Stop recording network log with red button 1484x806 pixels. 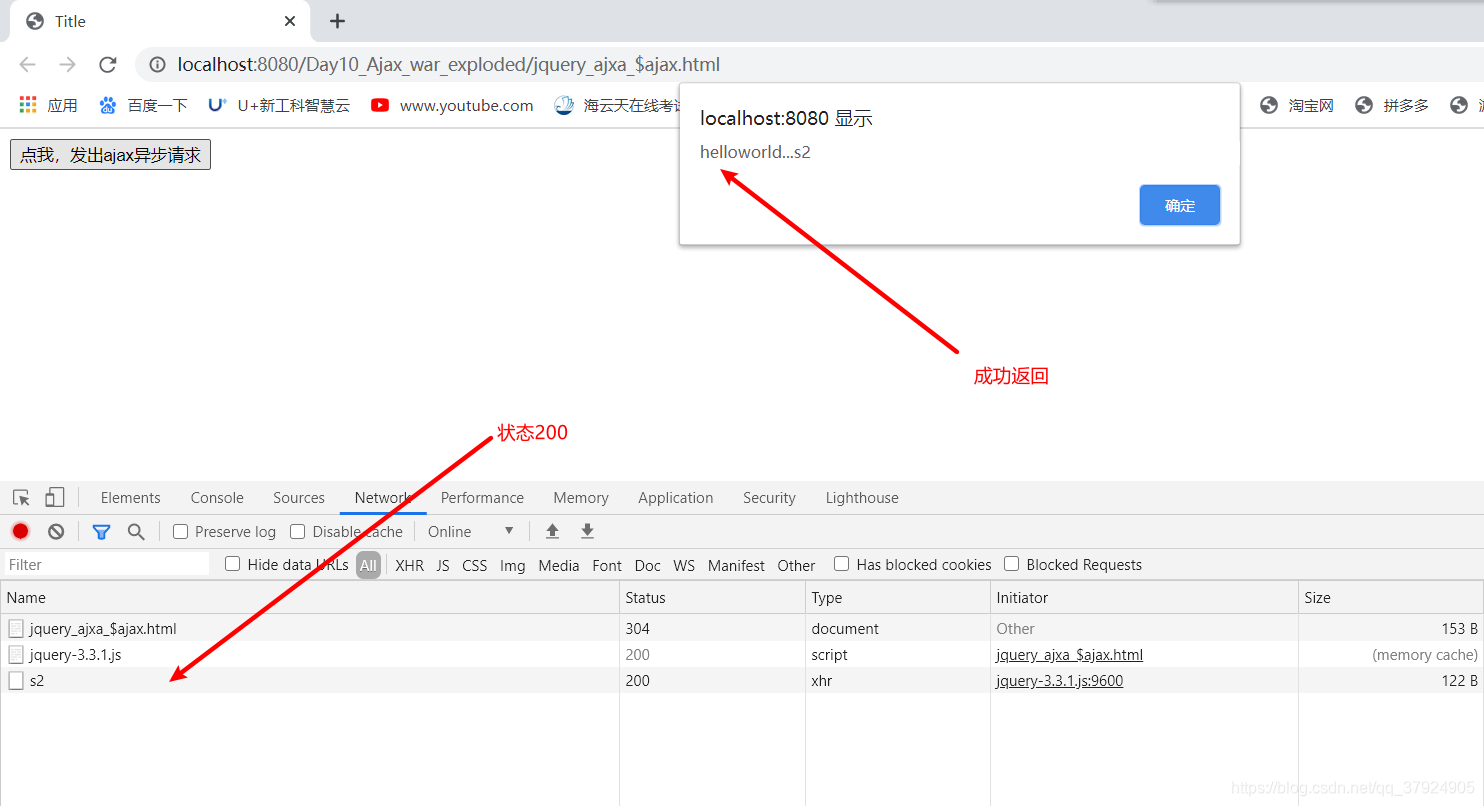pos(21,531)
